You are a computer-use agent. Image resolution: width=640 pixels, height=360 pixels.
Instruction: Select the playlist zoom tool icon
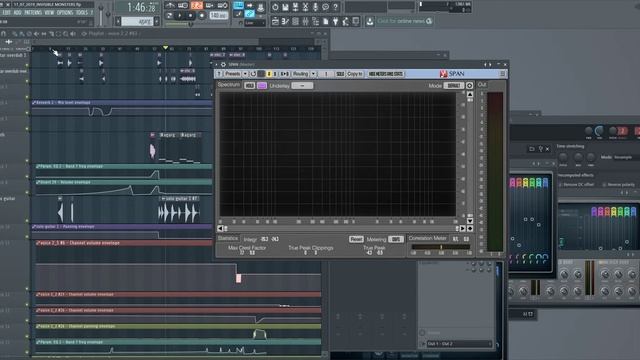(66, 34)
